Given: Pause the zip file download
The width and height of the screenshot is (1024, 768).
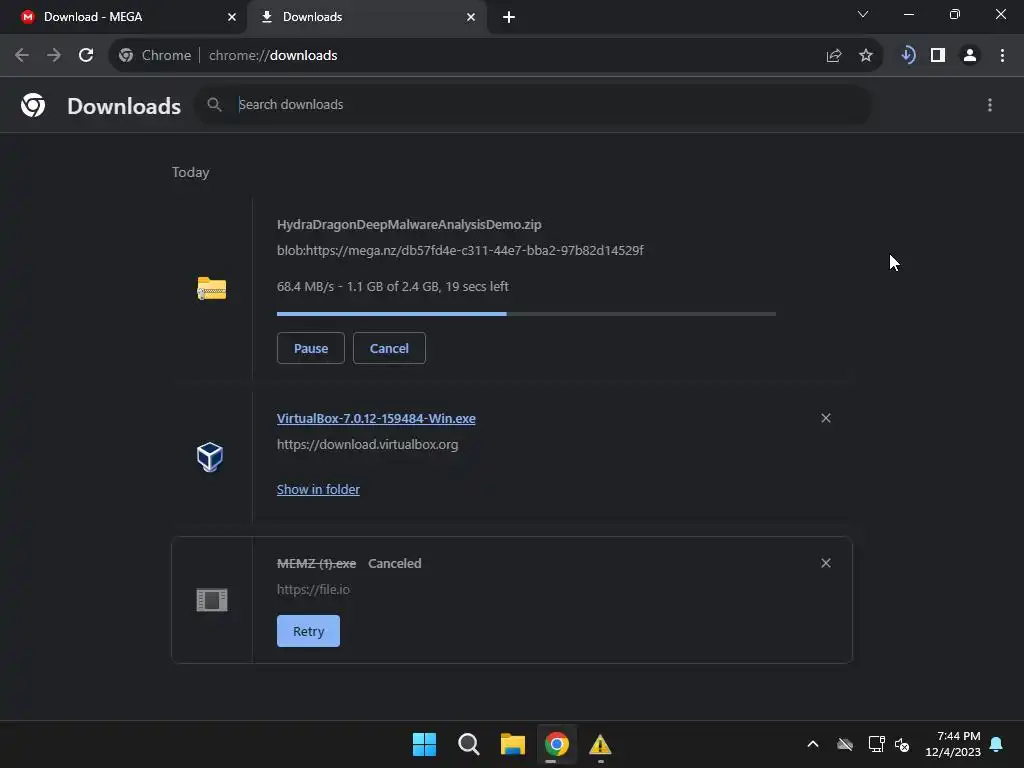Looking at the screenshot, I should 311,348.
